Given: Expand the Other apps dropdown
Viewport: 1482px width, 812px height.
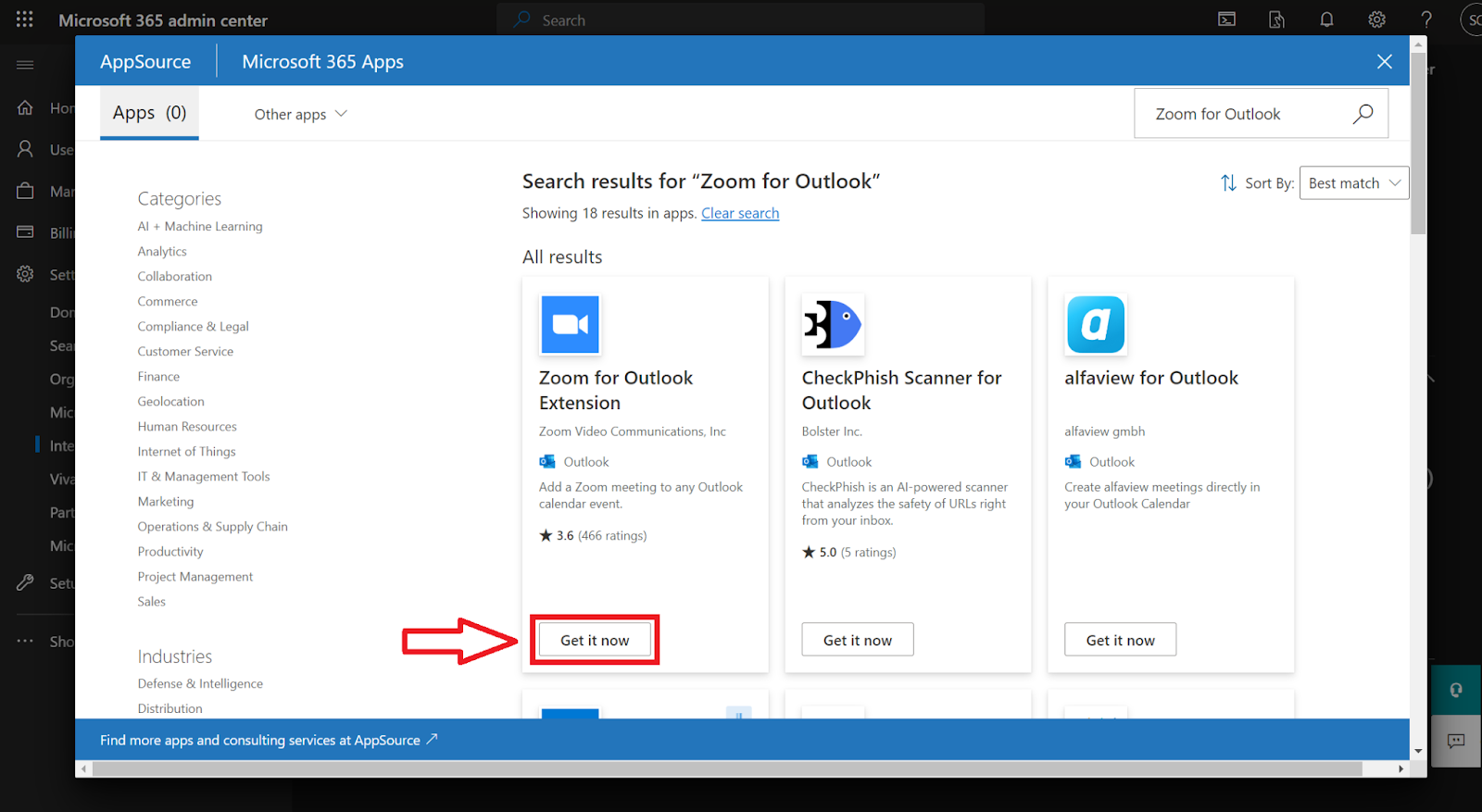Looking at the screenshot, I should click(300, 114).
